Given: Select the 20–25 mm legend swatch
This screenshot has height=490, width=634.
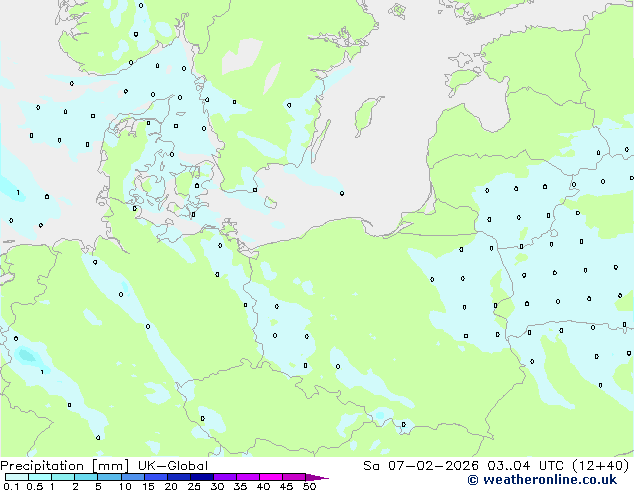Looking at the screenshot, I should pyautogui.click(x=179, y=477).
